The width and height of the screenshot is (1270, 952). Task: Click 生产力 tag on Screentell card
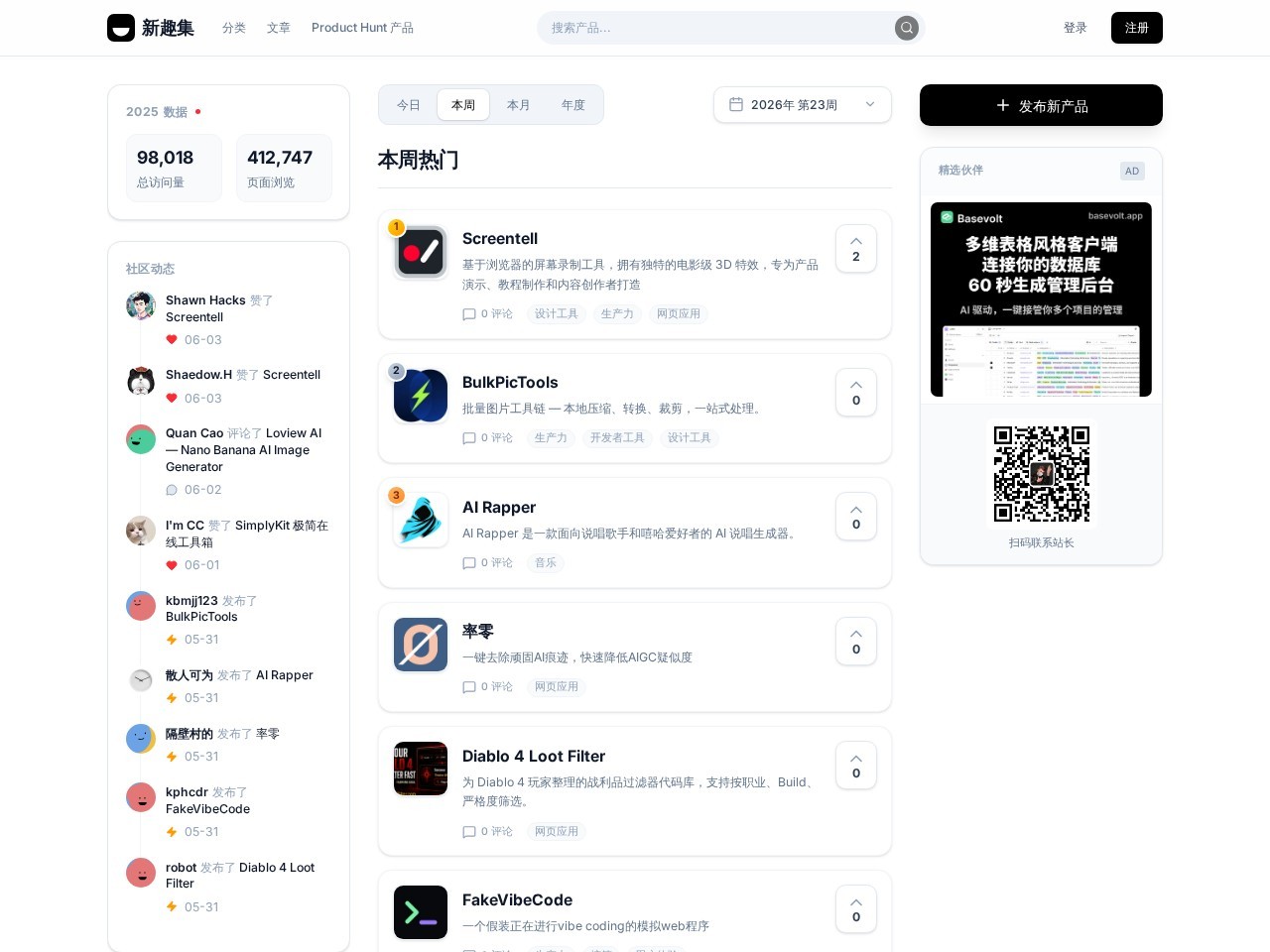tap(617, 314)
